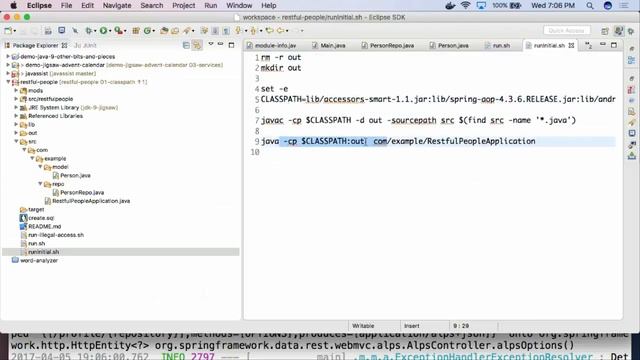Close the runinitial.sh editor tab
The width and height of the screenshot is (640, 360).
(x=571, y=45)
